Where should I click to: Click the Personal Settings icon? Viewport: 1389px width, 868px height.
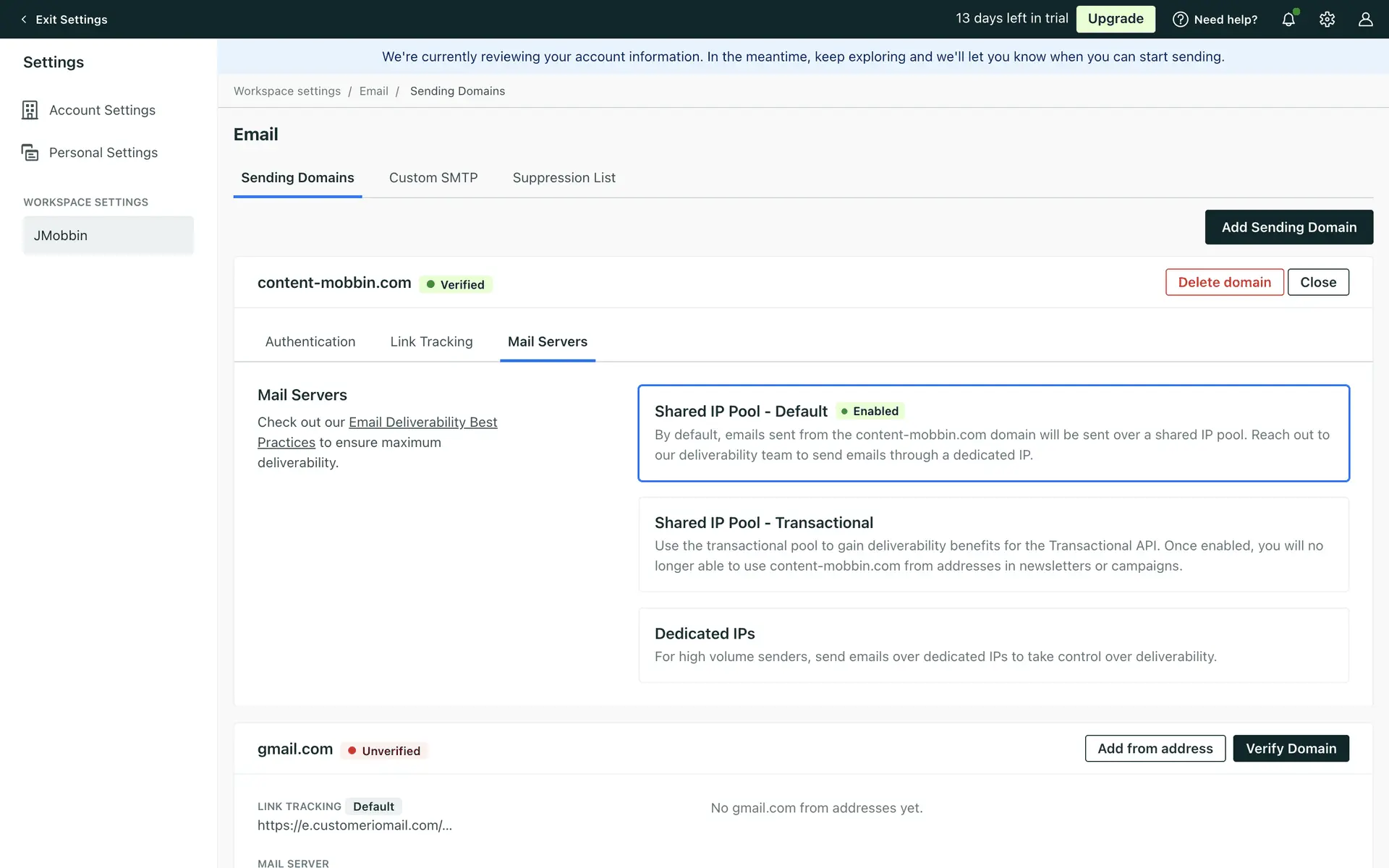[x=30, y=153]
